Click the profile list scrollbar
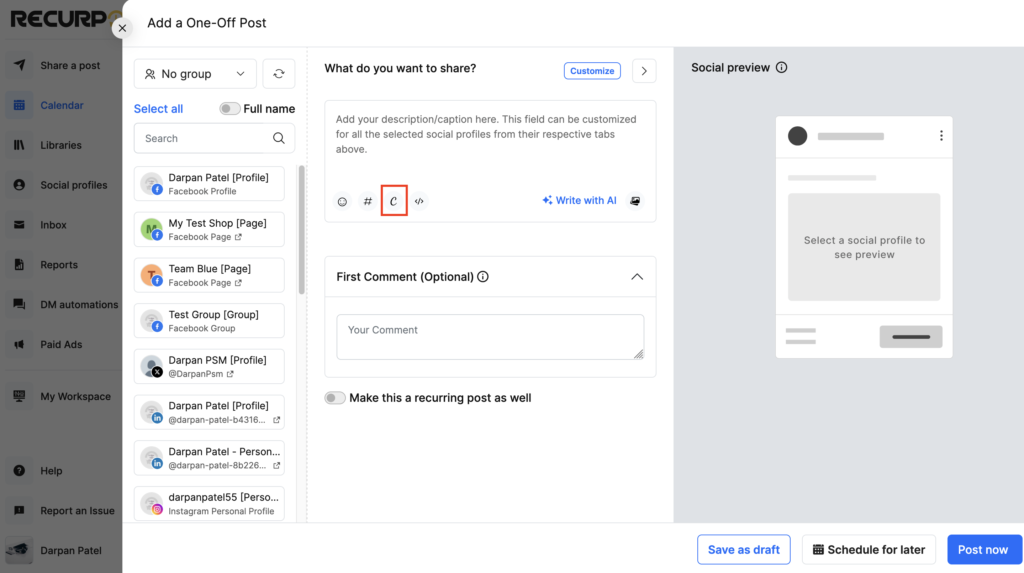 pos(301,229)
